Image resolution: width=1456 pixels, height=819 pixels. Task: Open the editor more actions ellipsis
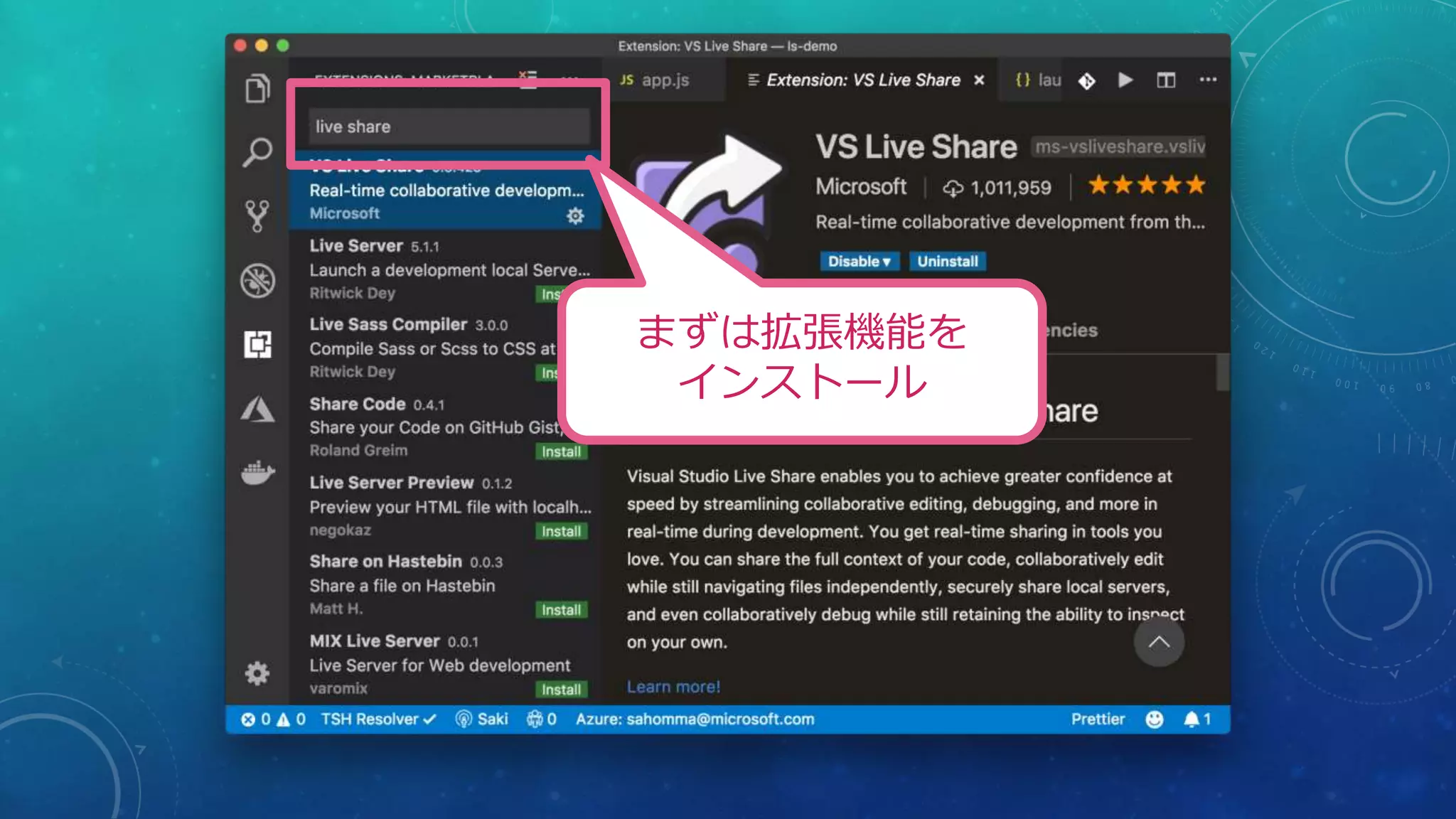tap(1208, 80)
